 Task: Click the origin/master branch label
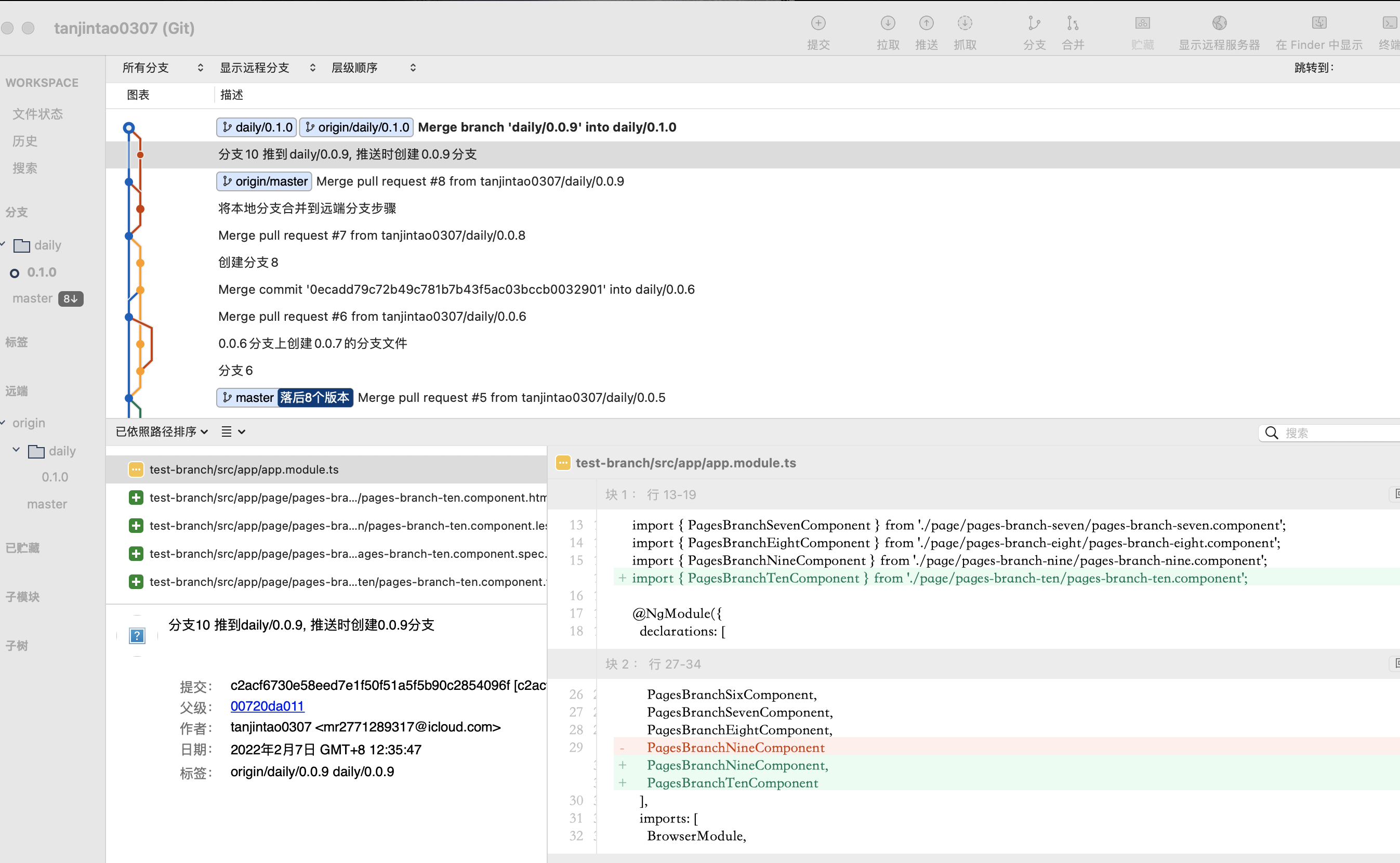263,181
